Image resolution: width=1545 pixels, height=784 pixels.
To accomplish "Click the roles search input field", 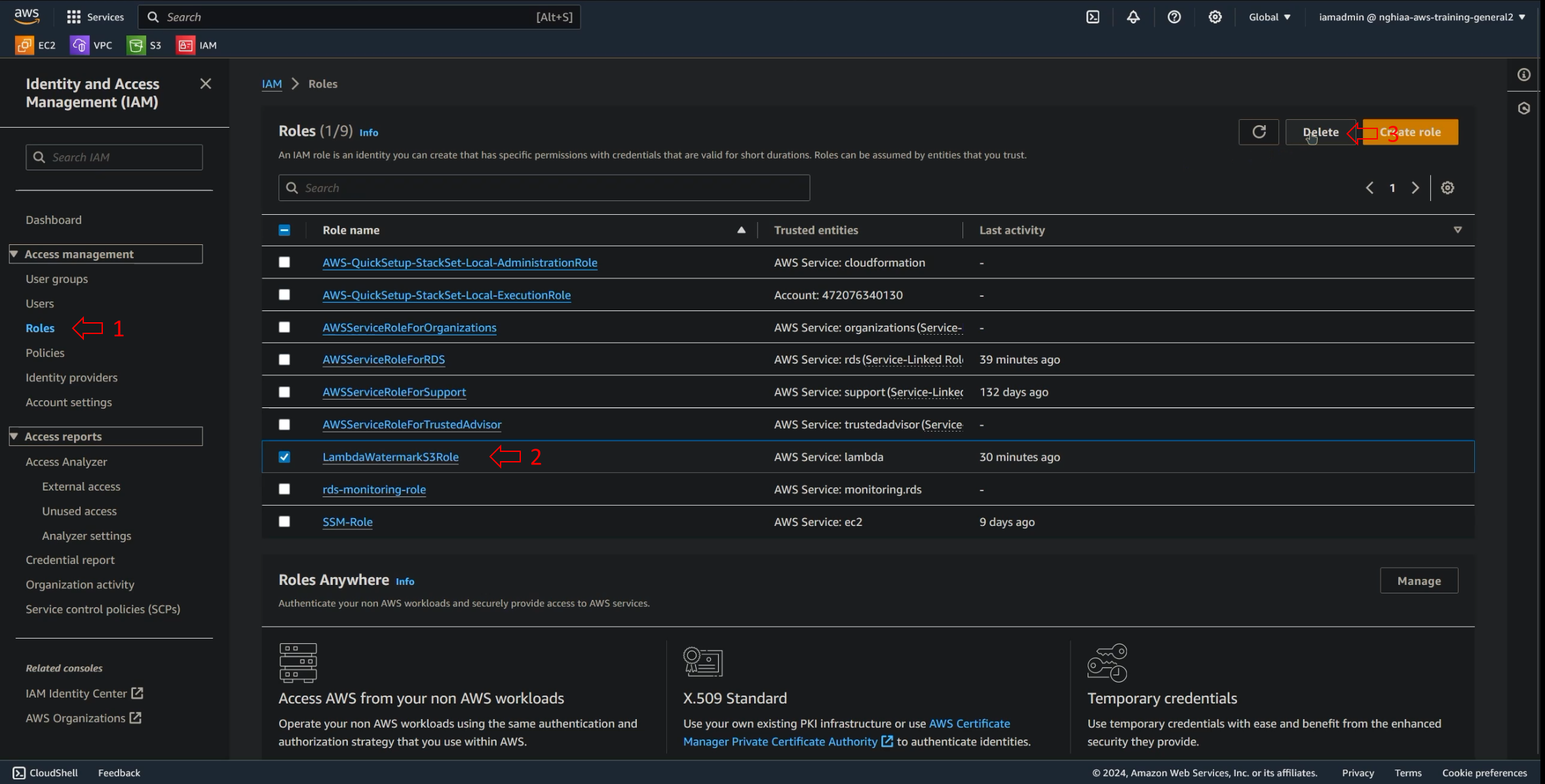I will click(544, 188).
